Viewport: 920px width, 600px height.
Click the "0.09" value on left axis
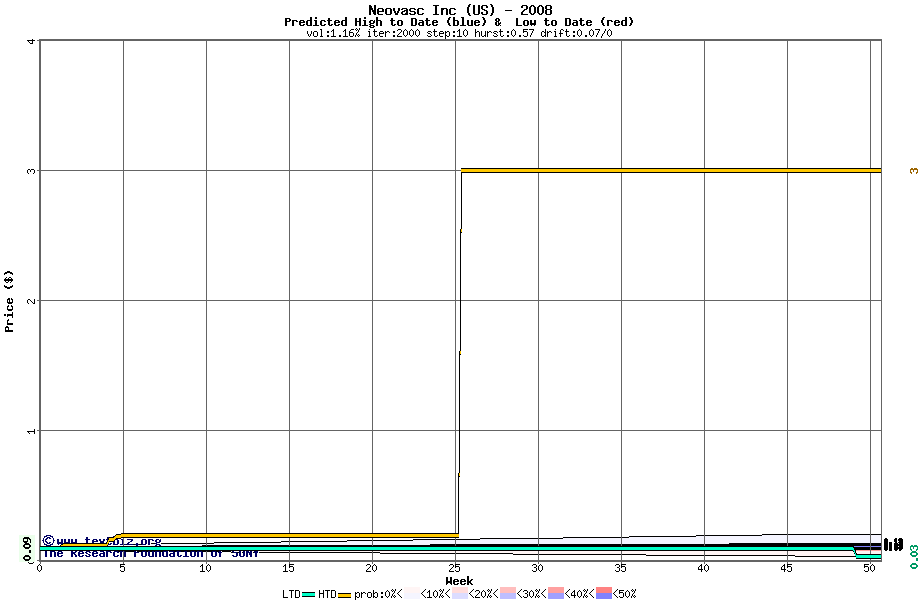pos(26,549)
